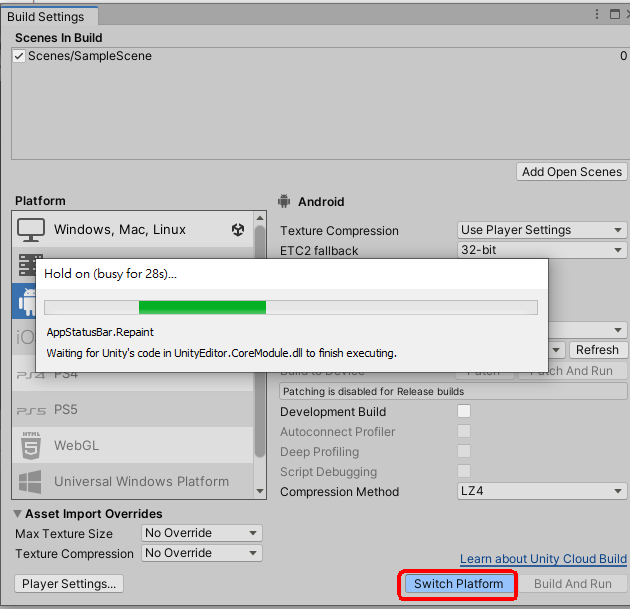Toggle the Script Debugging checkbox
Viewport: 630px width, 609px height.
coord(464,471)
